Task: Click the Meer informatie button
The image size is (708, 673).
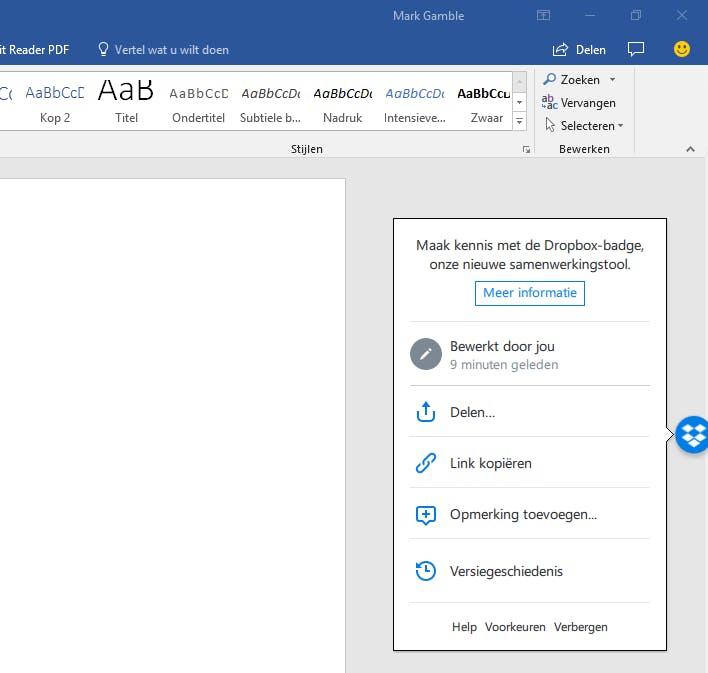Action: [x=529, y=293]
